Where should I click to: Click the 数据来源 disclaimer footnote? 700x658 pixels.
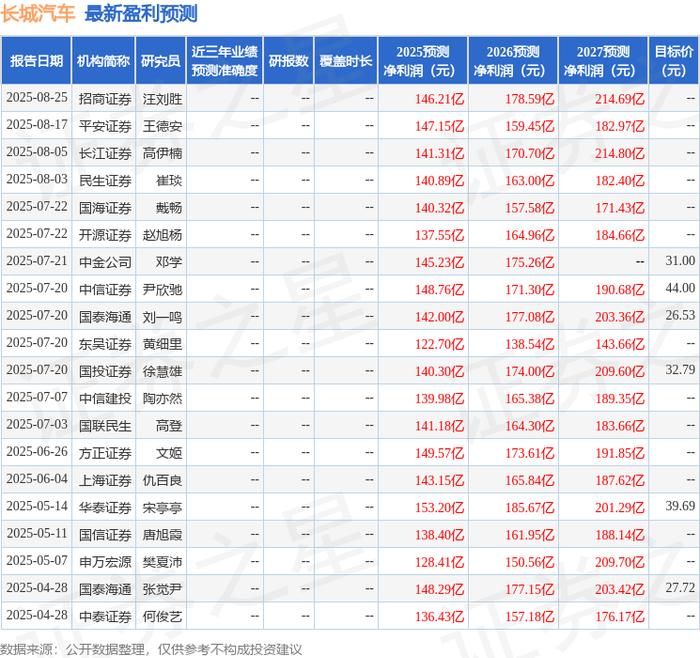coord(151,650)
